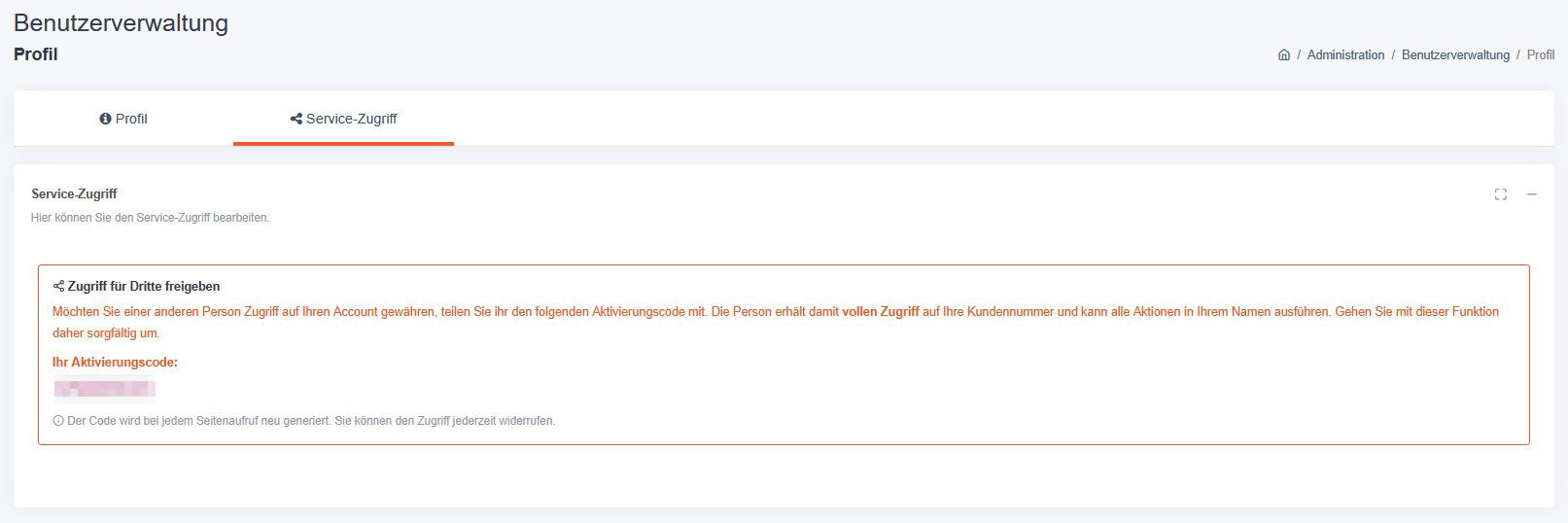Viewport: 1568px width, 523px height.
Task: Click the last 'Profil' breadcrumb item
Action: pos(1541,55)
